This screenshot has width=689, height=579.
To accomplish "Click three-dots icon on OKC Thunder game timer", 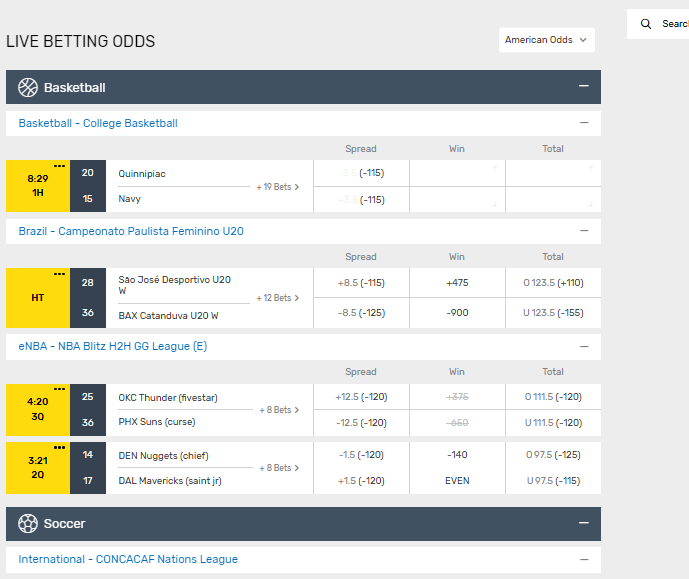I will [59, 389].
